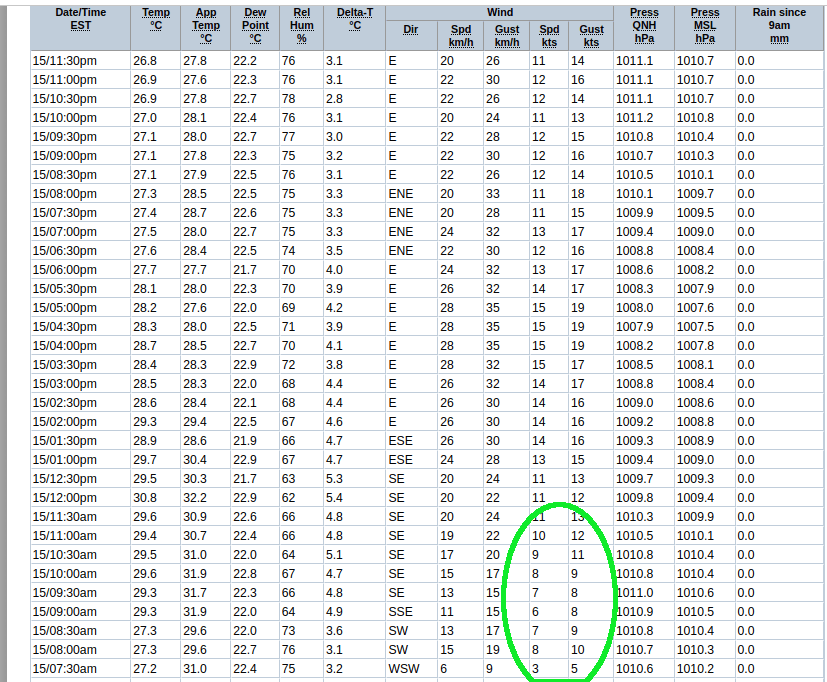This screenshot has height=682, width=827.
Task: Select the 15/11:30pm date cell
Action: (65, 61)
